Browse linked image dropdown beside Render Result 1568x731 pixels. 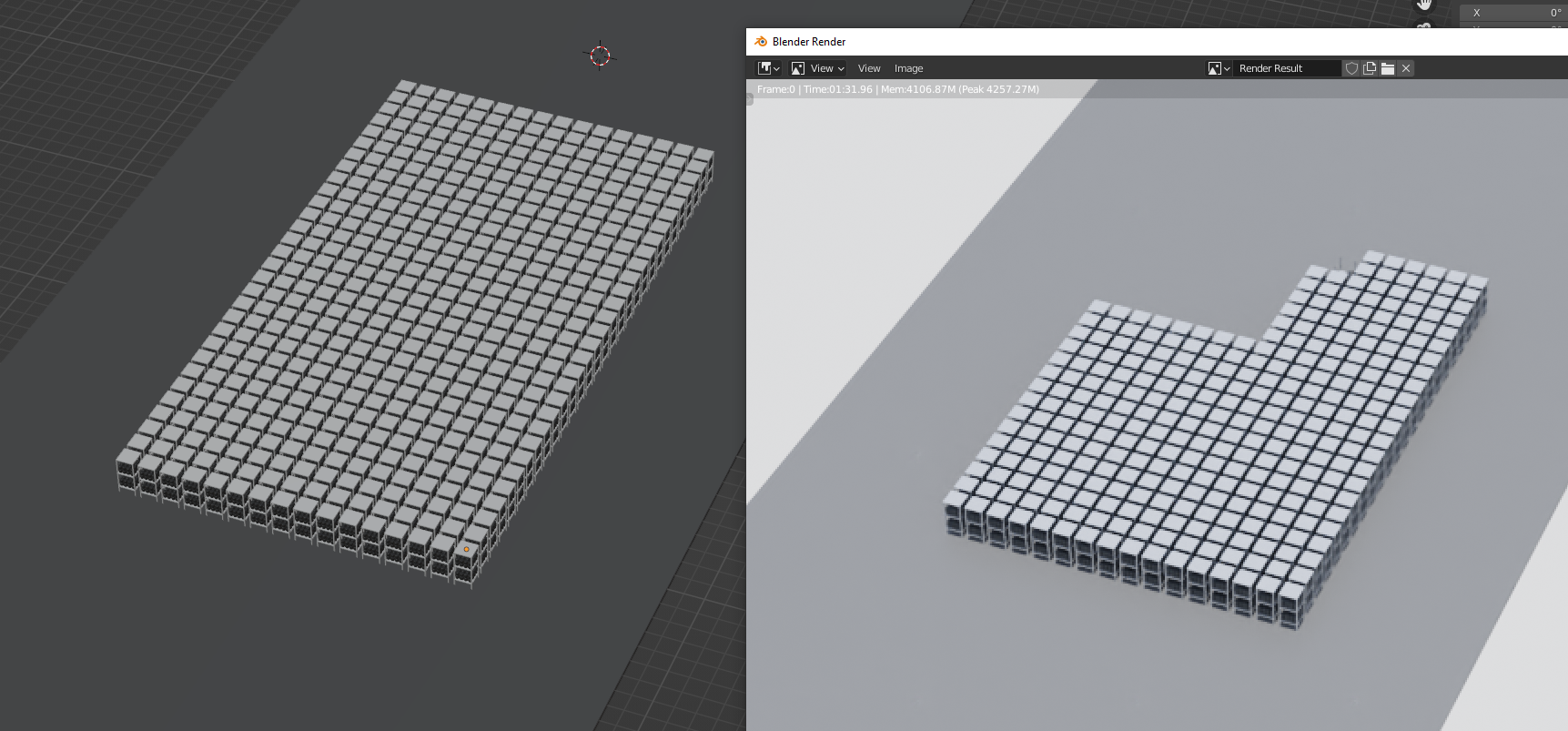pyautogui.click(x=1219, y=68)
